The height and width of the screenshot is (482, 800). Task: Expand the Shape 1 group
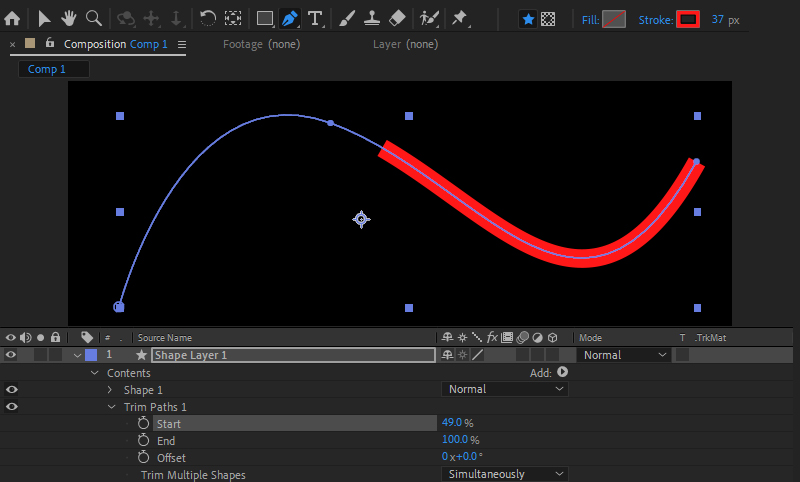click(x=110, y=390)
